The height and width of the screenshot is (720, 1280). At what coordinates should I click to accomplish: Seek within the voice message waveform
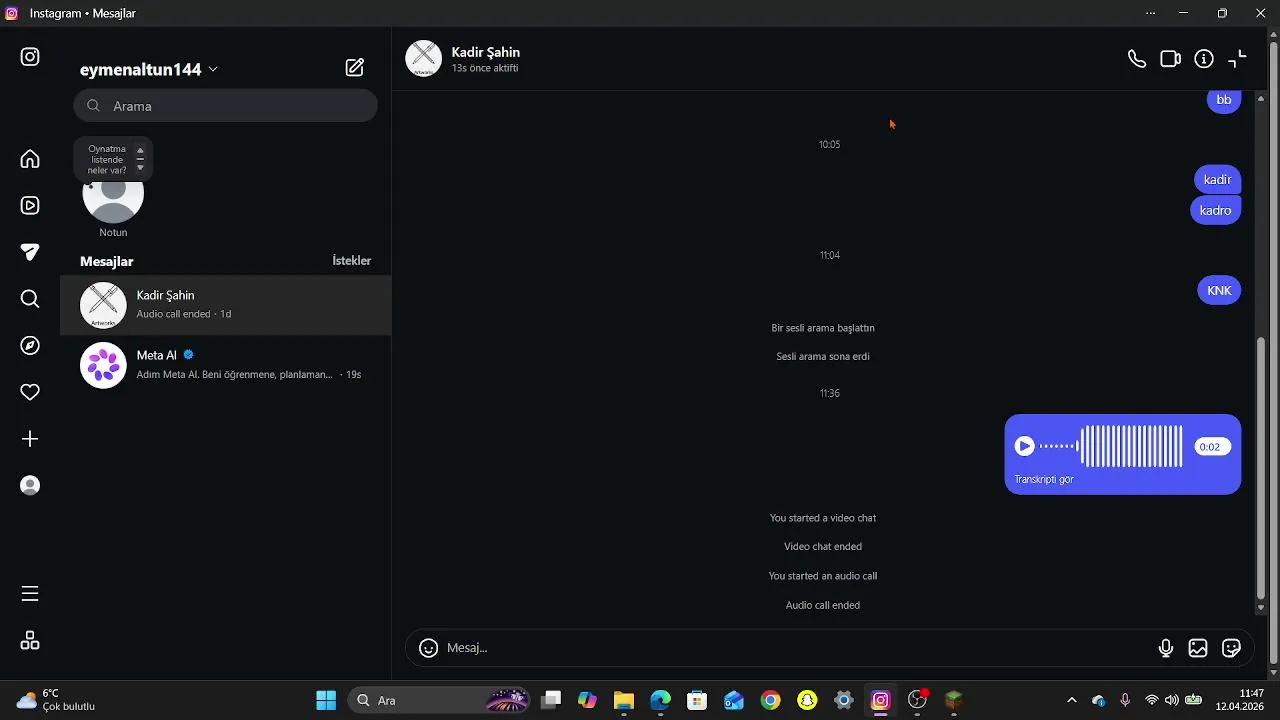1111,446
